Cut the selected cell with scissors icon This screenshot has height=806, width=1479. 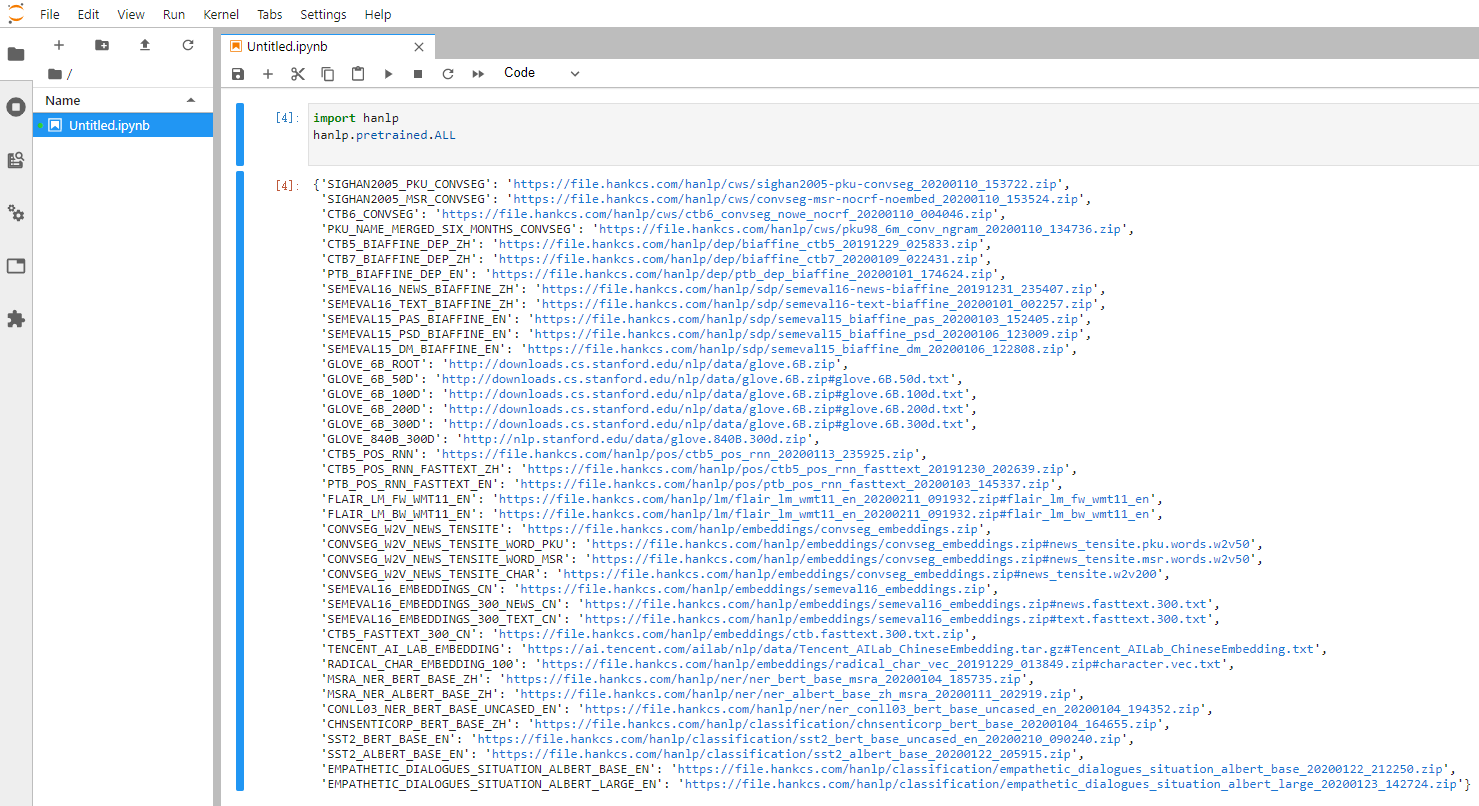pos(298,74)
